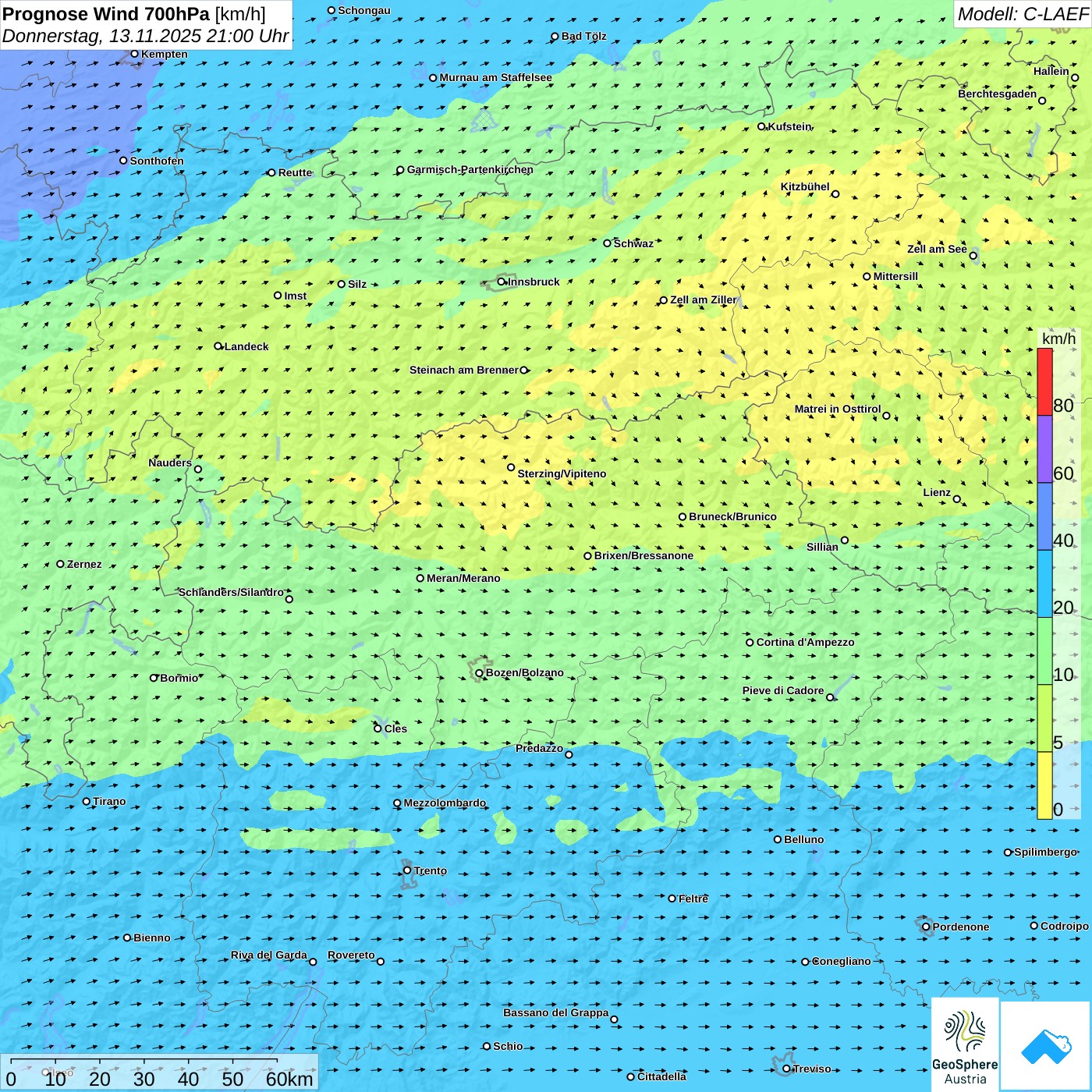
Task: Select the Kitzbühel location marker
Action: 835,193
